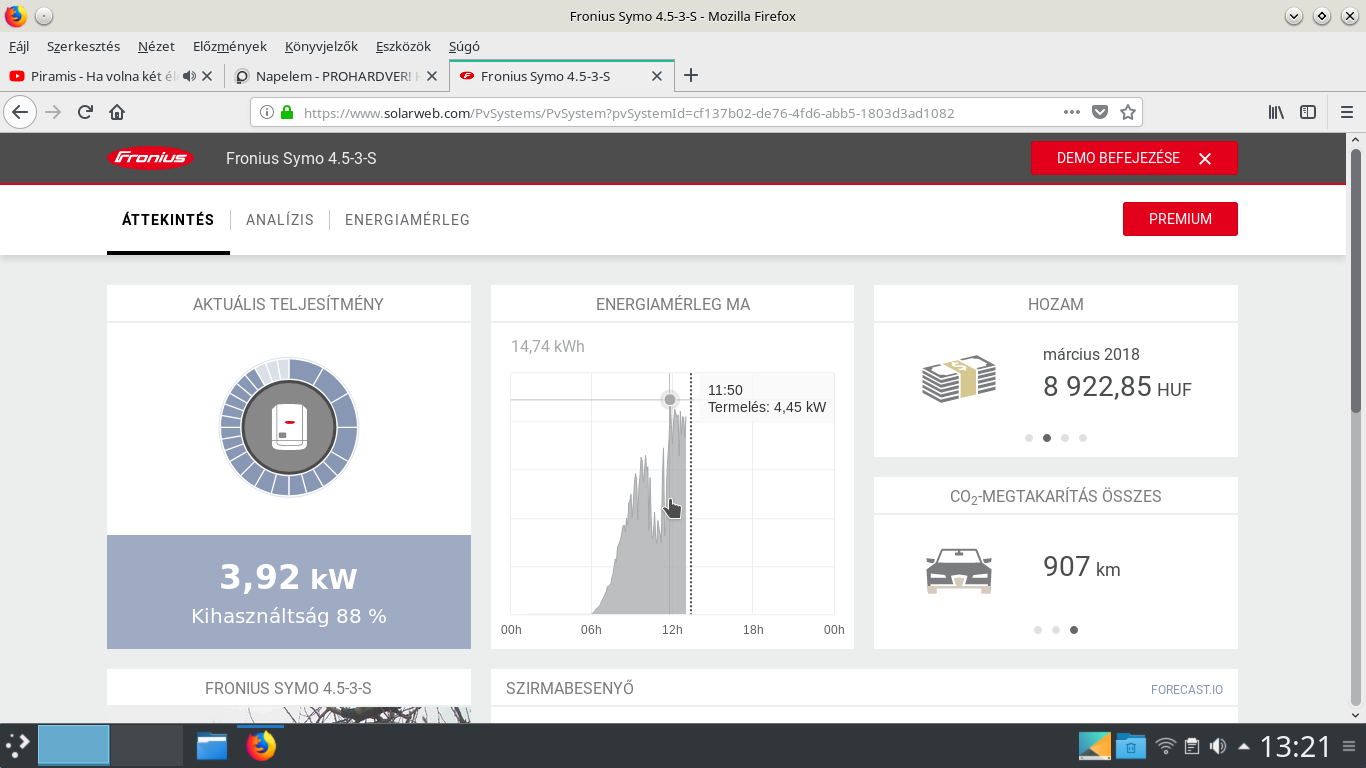Close the Piramis YouTube tab
This screenshot has height=768, width=1366.
207,76
